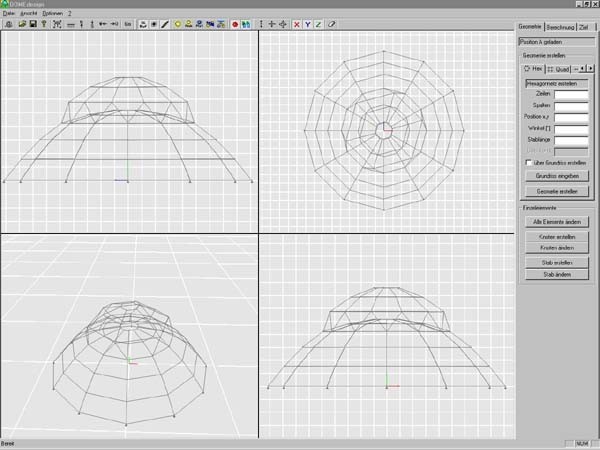Click the red record circle icon

pyautogui.click(x=234, y=23)
